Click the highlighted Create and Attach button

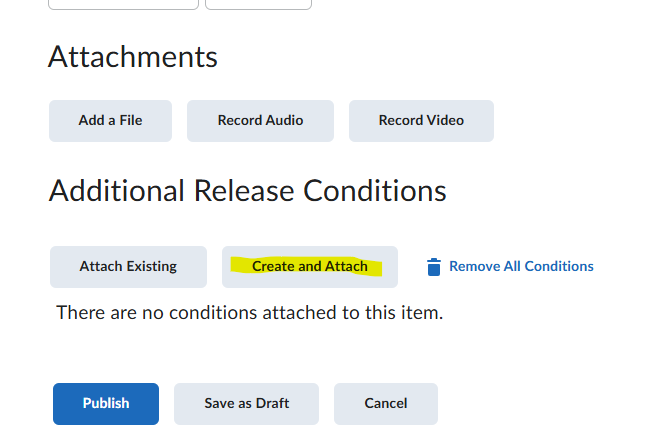point(310,267)
